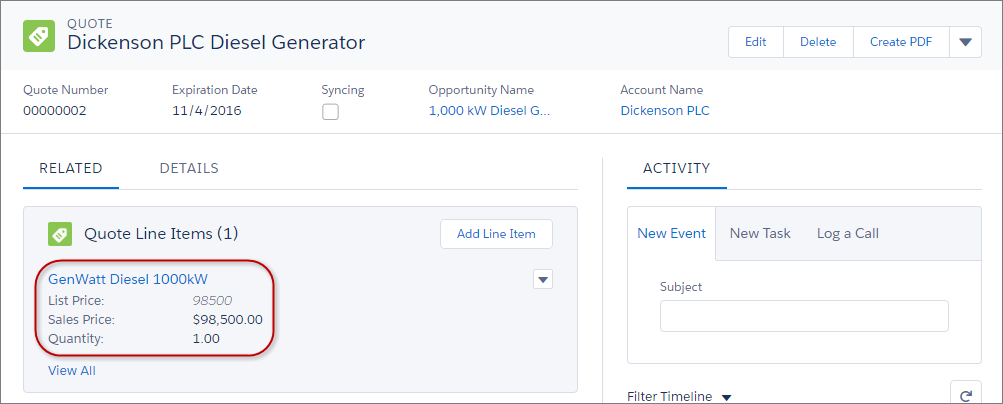This screenshot has height=404, width=1003.
Task: Switch to the Related tab
Action: tap(71, 168)
